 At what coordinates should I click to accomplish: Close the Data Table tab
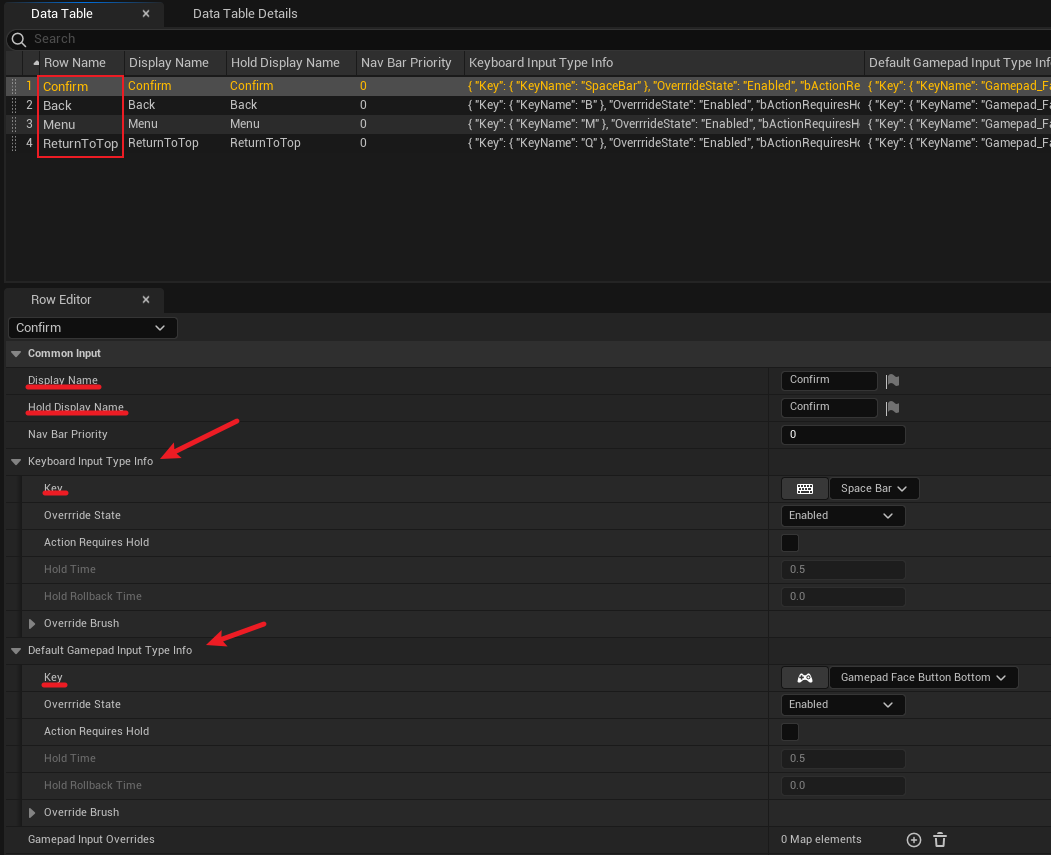point(145,13)
